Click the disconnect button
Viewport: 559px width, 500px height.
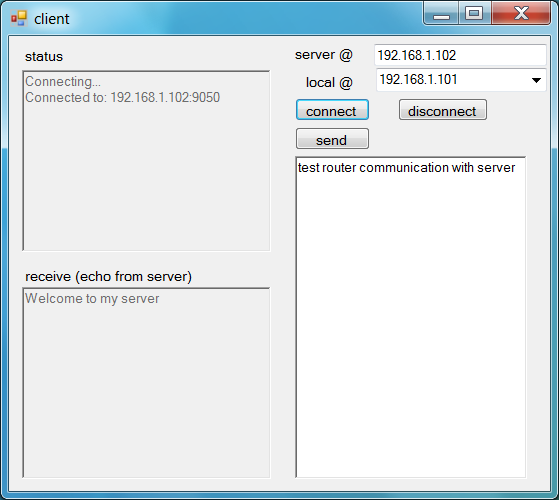point(442,110)
